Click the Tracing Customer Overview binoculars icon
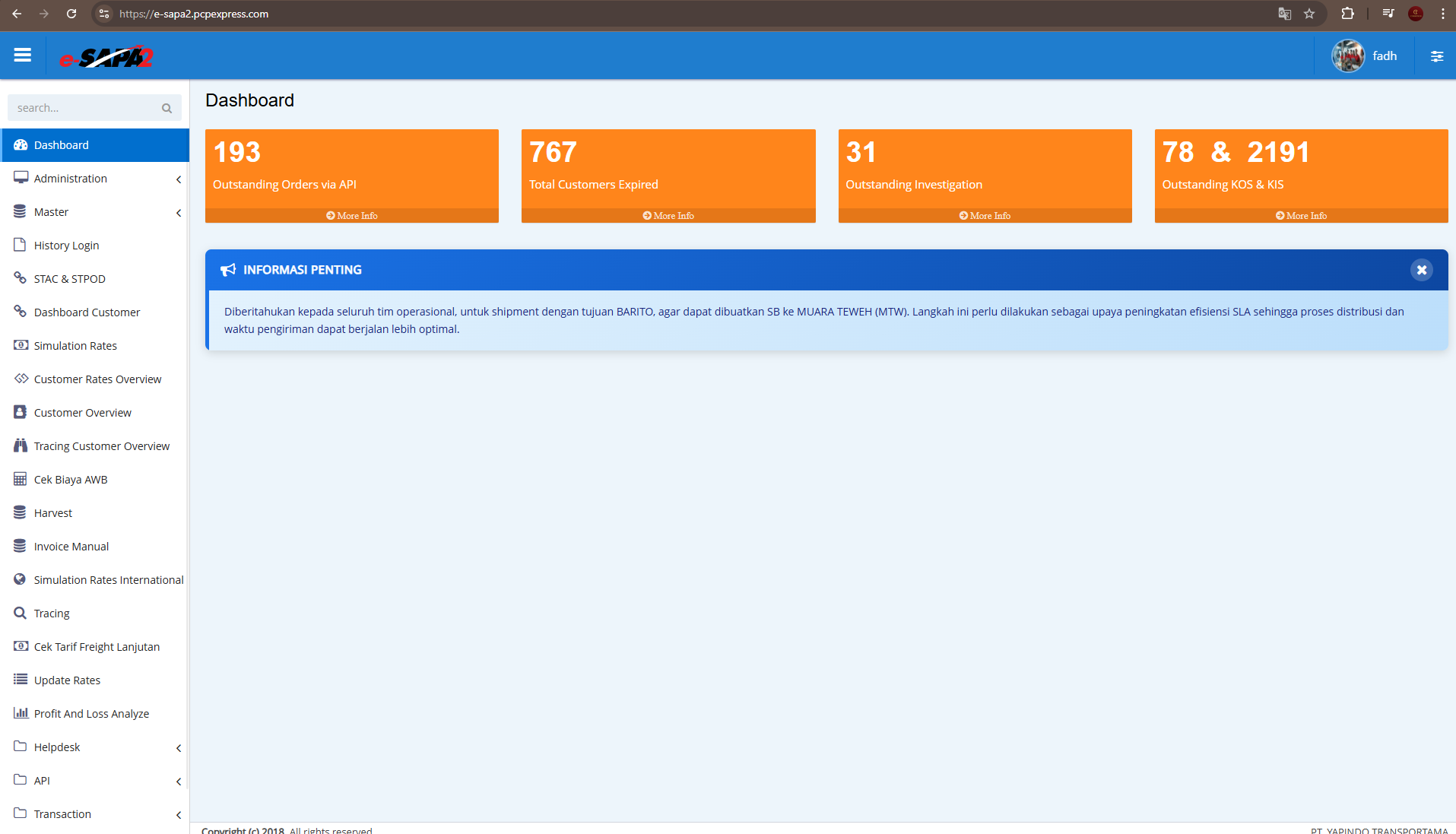The height and width of the screenshot is (834, 1456). coord(21,446)
